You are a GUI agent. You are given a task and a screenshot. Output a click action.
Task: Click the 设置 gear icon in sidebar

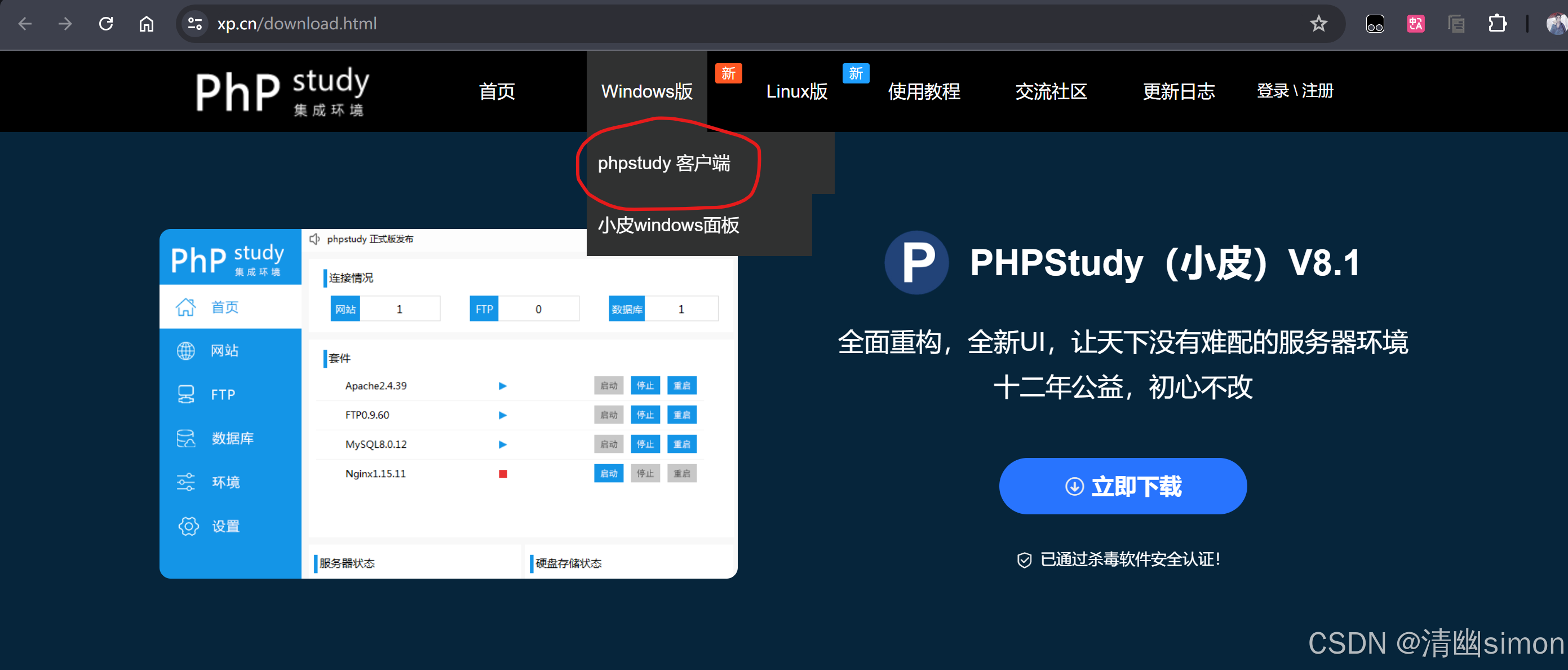(x=189, y=526)
